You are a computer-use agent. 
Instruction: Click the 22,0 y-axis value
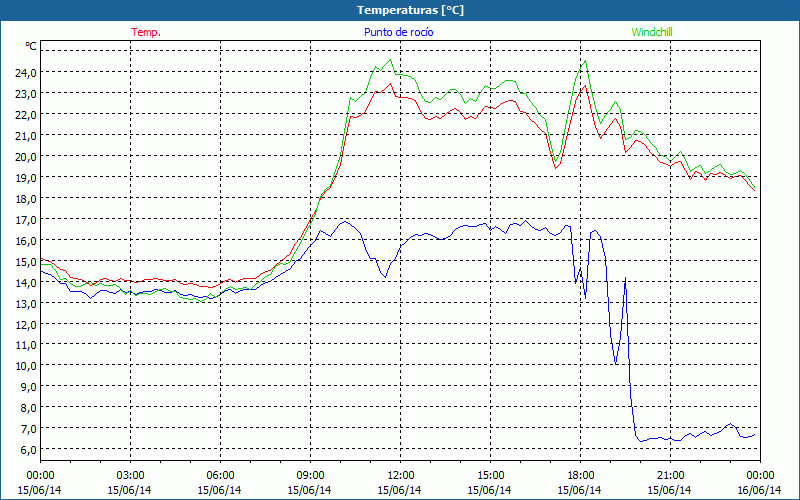point(26,114)
